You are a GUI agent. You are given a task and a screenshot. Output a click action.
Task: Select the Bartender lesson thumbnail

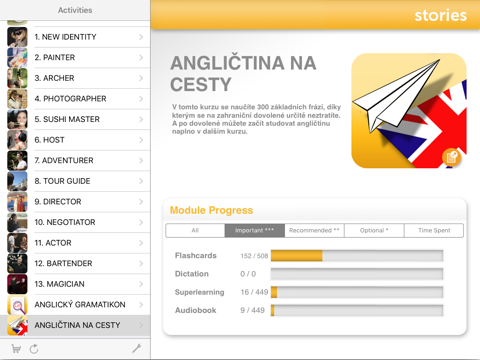click(x=17, y=263)
